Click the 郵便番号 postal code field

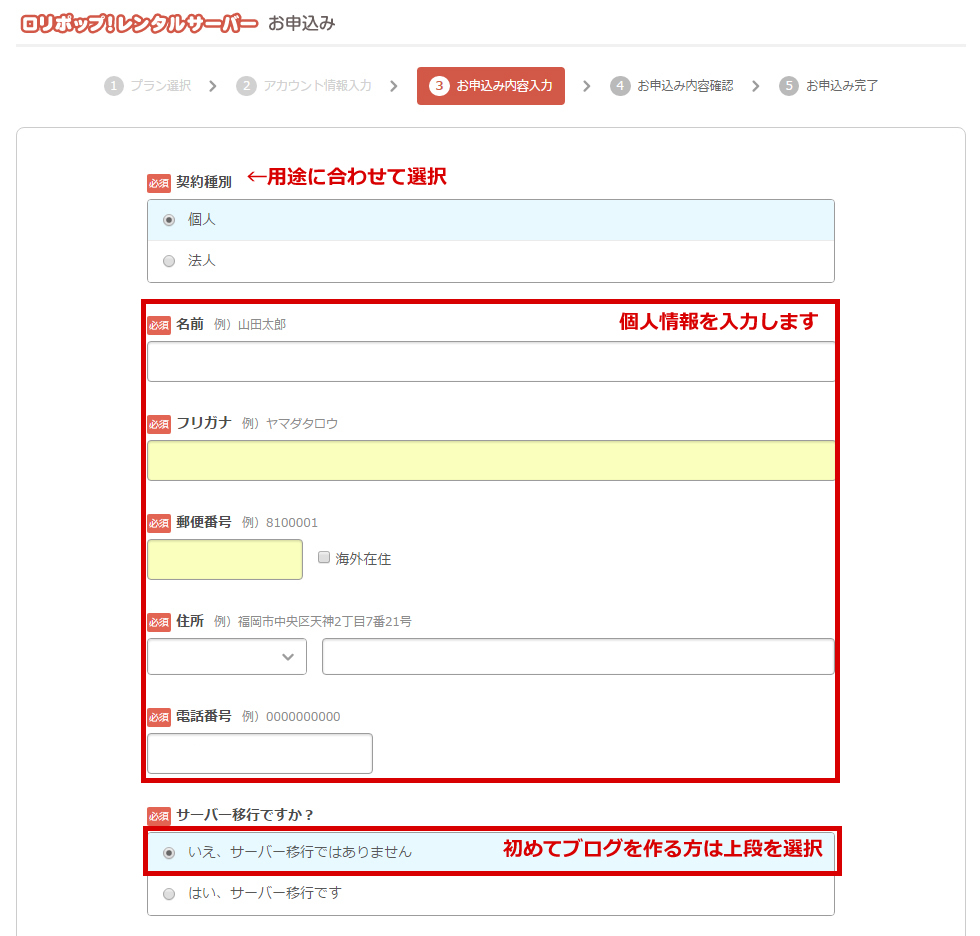tap(225, 560)
